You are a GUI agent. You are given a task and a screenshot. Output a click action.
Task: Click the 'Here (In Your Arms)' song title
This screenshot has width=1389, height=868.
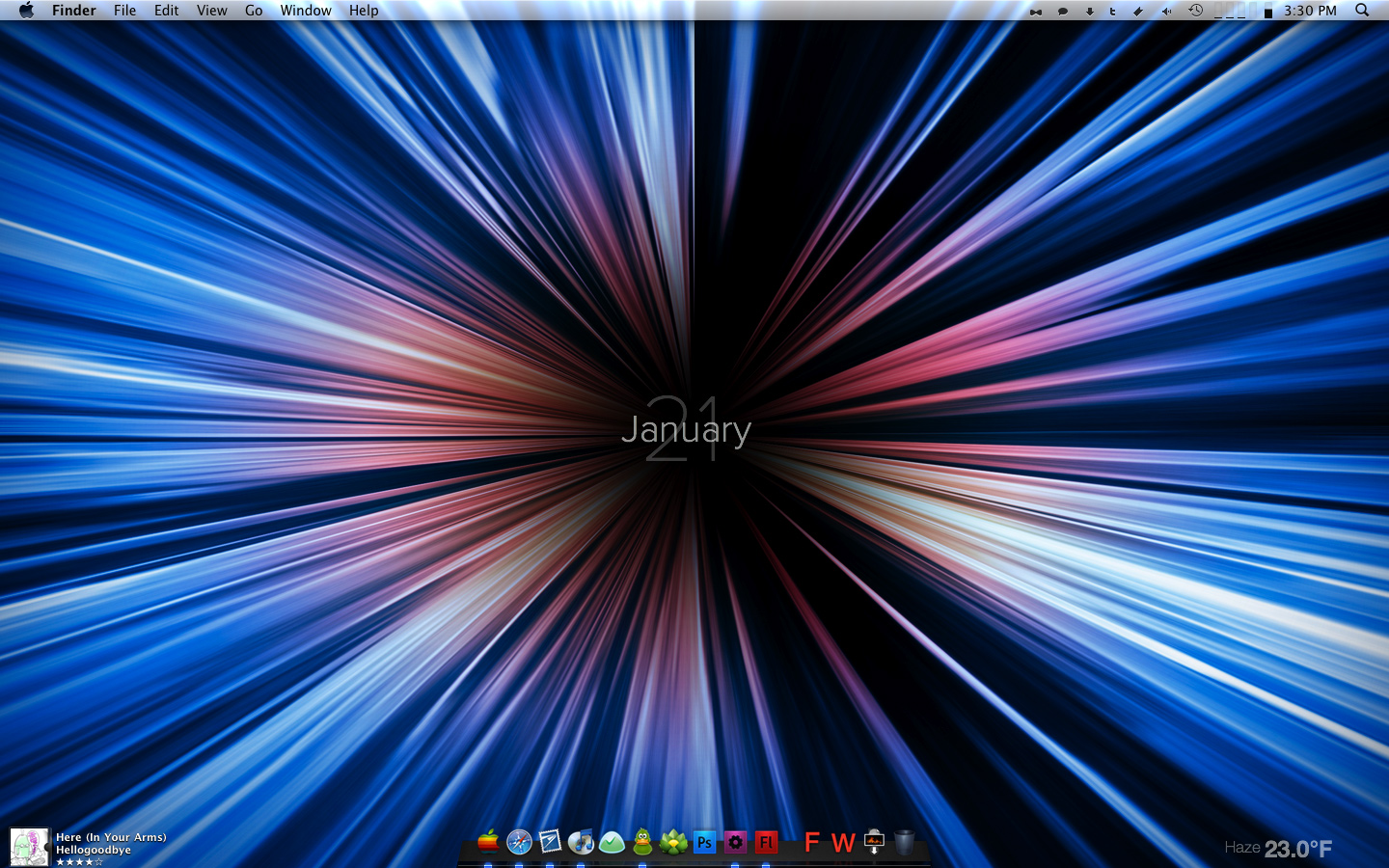pyautogui.click(x=111, y=837)
